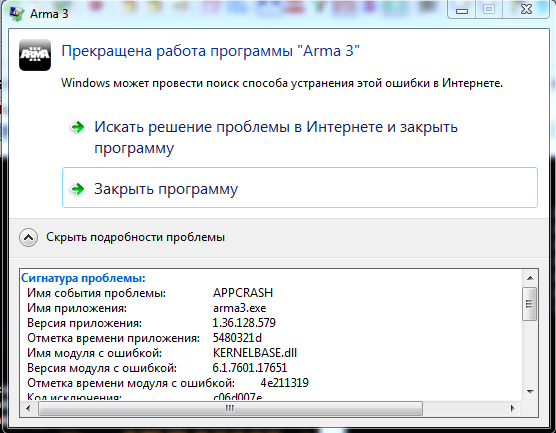556x433 pixels.
Task: Click the horizontal scroll-left arrow
Action: [x=28, y=409]
